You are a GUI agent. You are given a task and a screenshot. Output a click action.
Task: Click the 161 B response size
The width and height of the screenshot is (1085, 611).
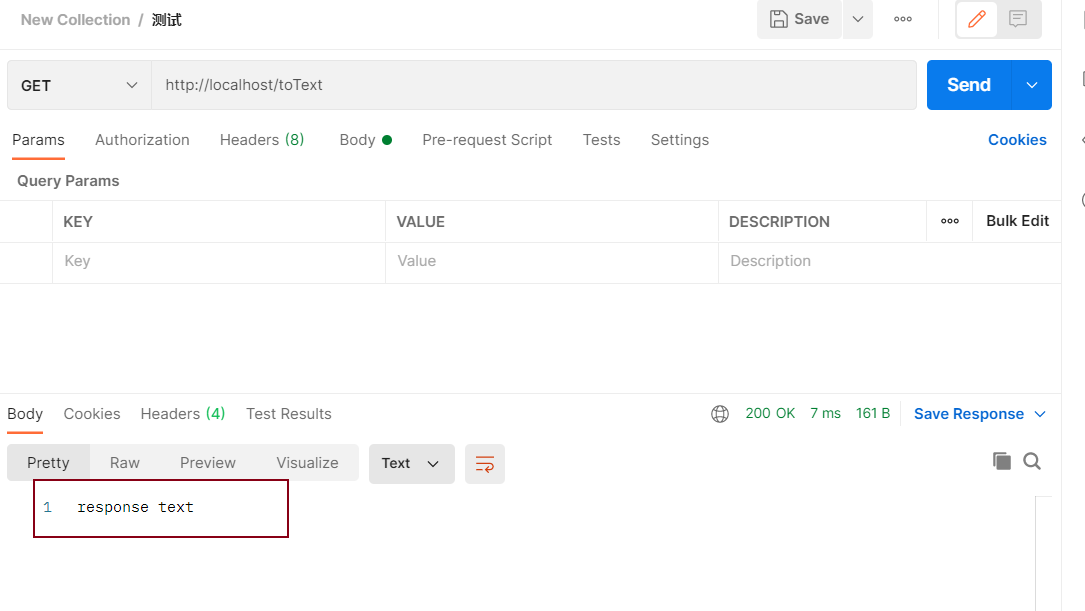click(873, 413)
